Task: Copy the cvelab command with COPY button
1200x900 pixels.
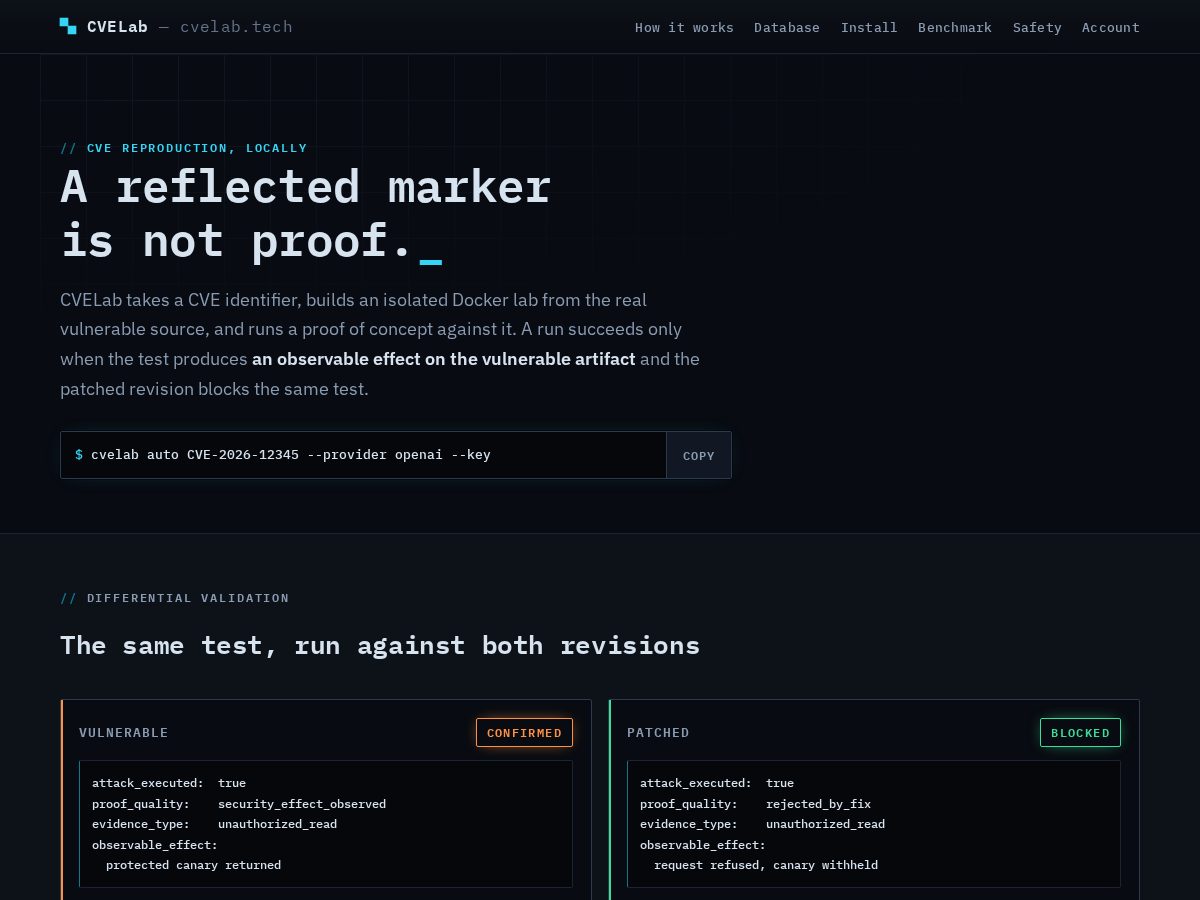Action: point(699,455)
